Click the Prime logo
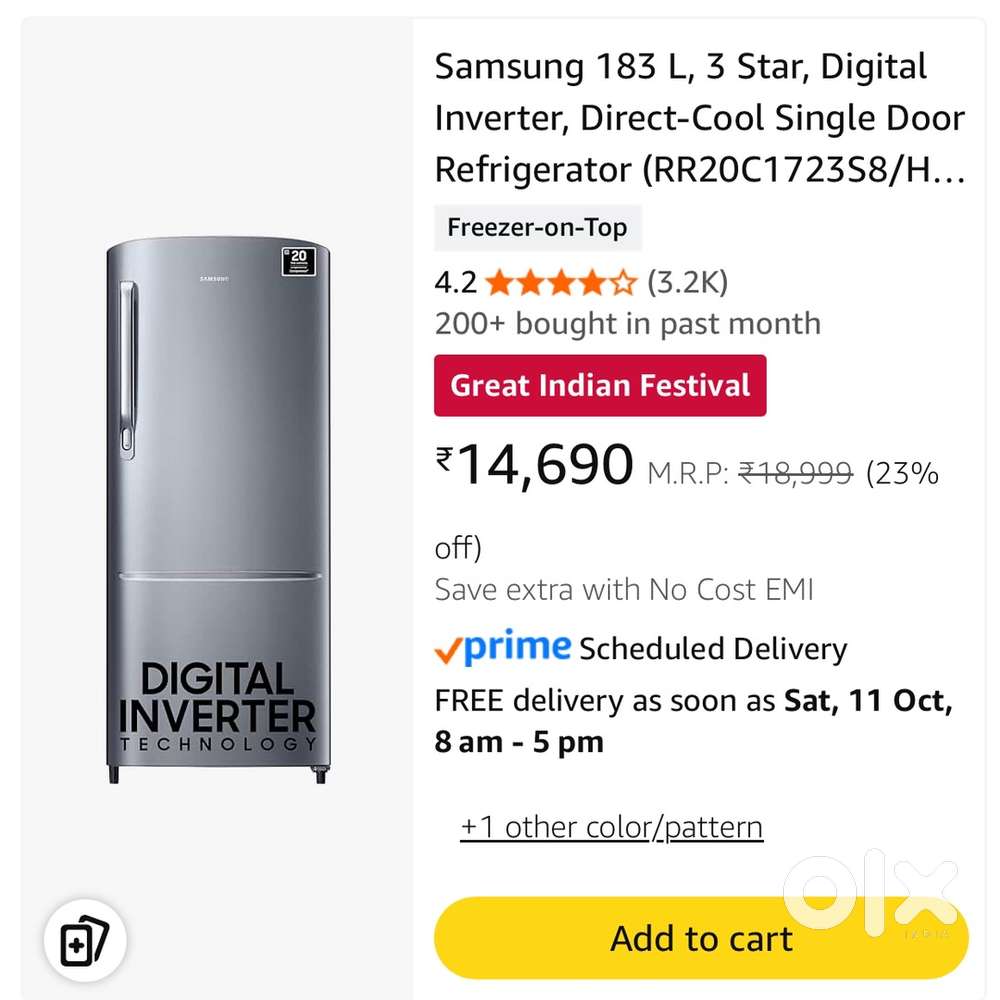 tap(503, 649)
